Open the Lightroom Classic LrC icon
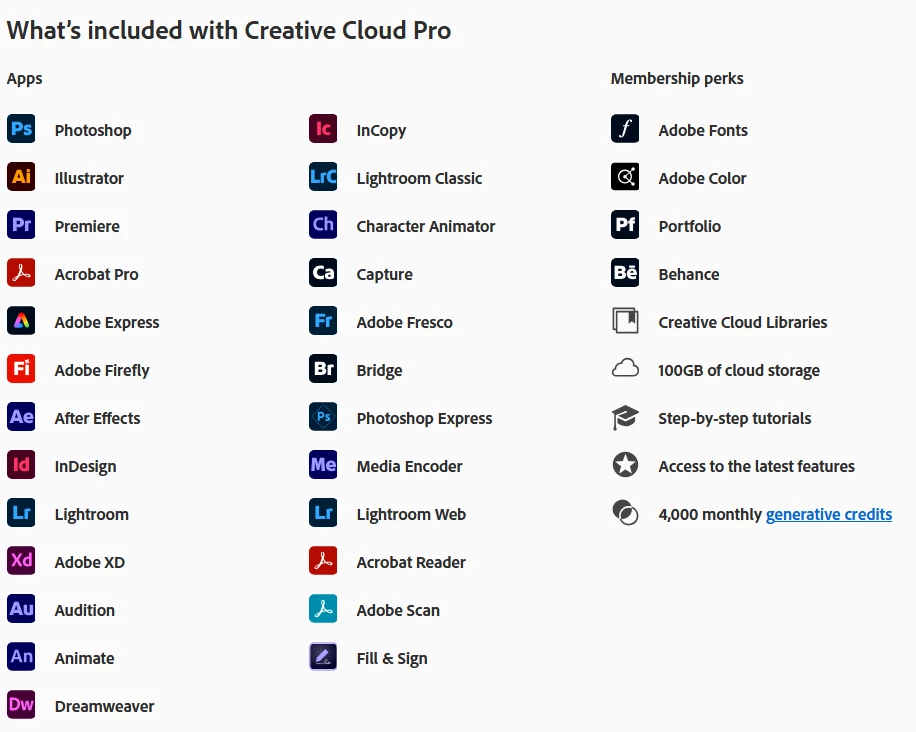The image size is (916, 732). coord(323,176)
